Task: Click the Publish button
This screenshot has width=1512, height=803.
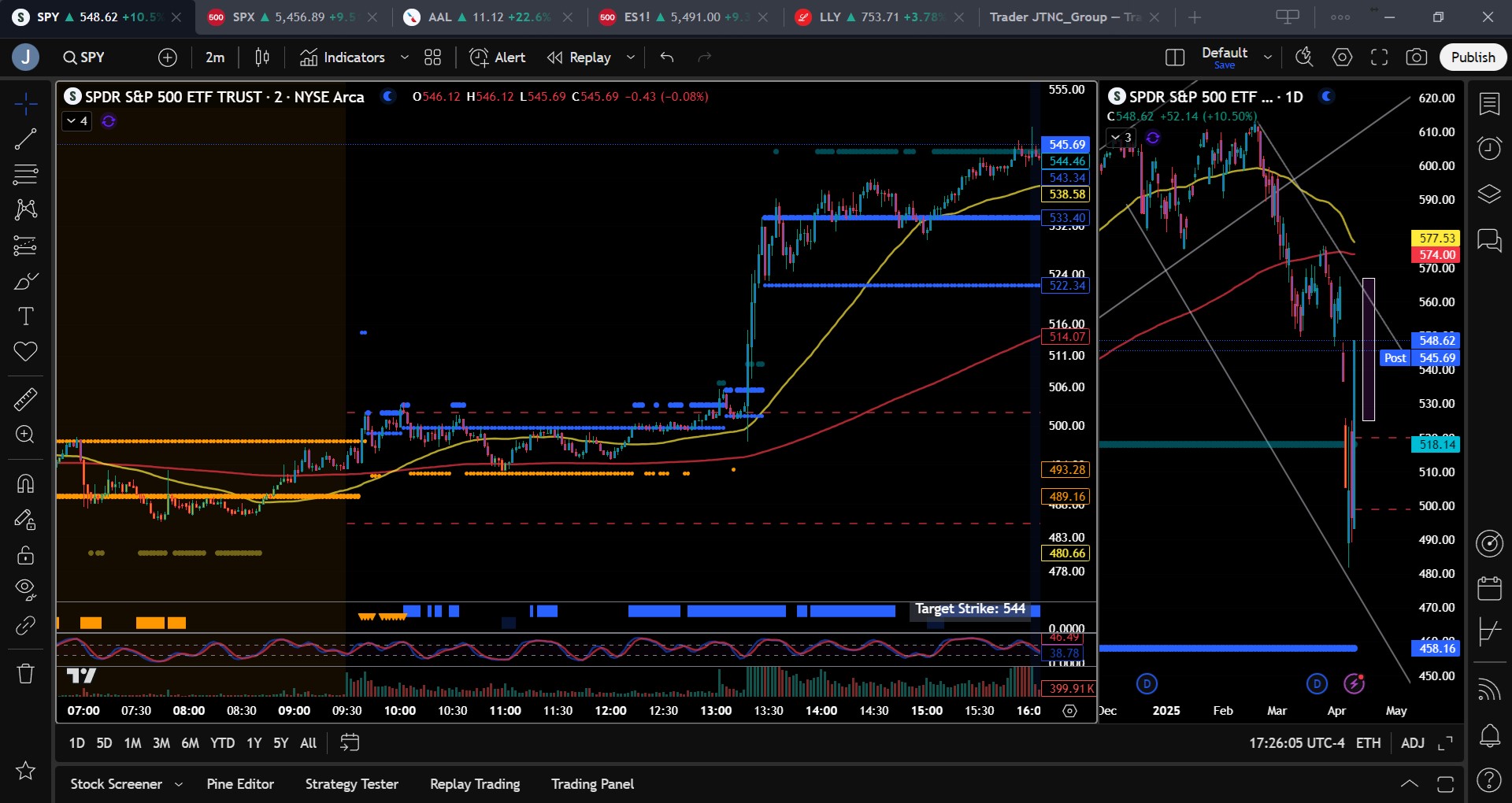Action: coord(1473,57)
